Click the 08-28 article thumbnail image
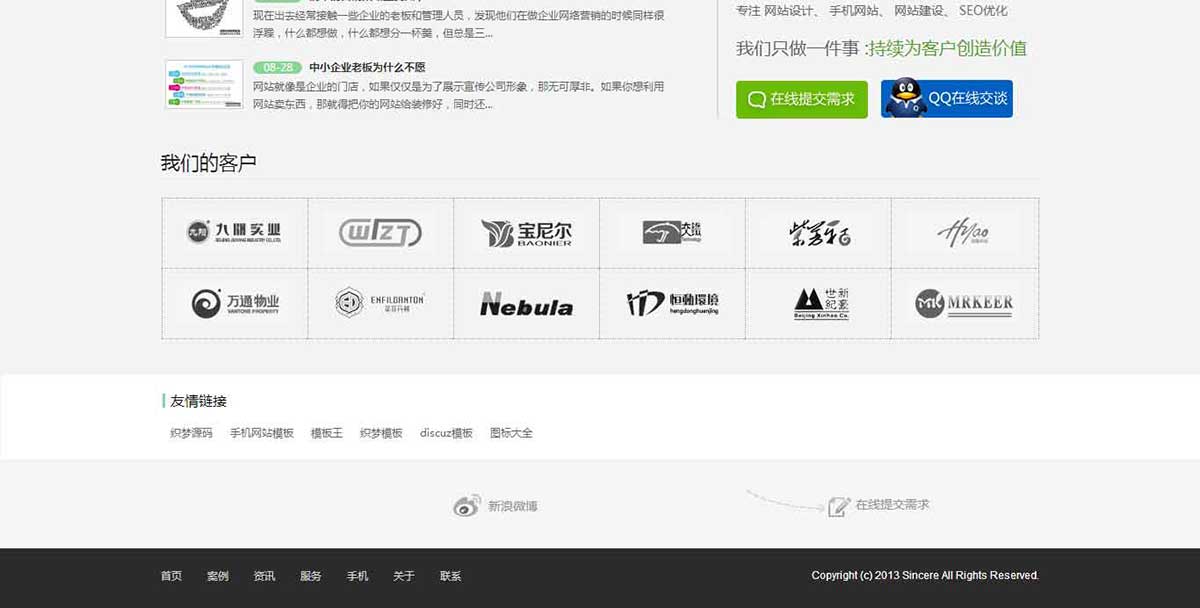The image size is (1200, 608). click(x=204, y=84)
